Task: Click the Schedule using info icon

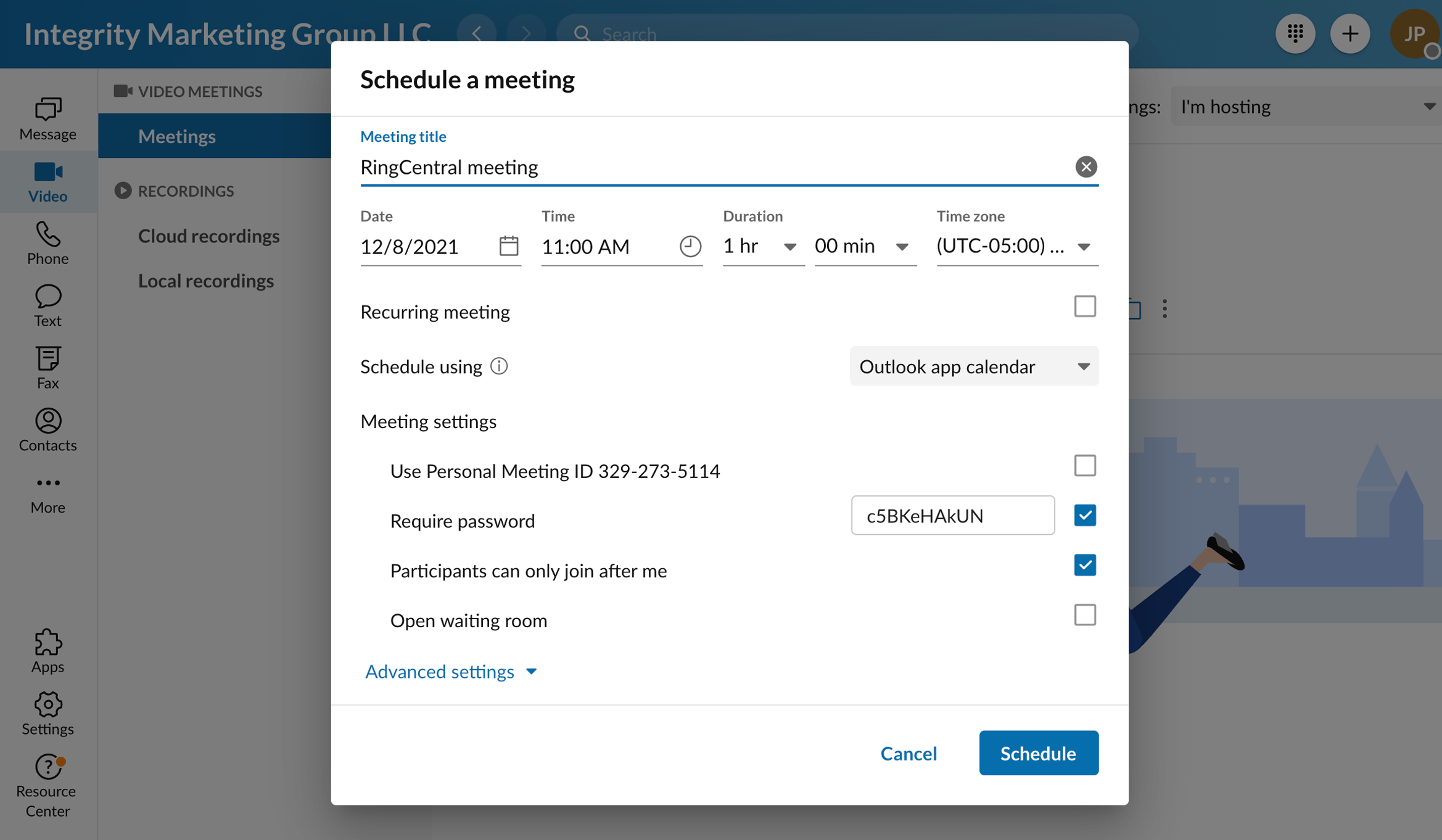Action: click(x=499, y=366)
